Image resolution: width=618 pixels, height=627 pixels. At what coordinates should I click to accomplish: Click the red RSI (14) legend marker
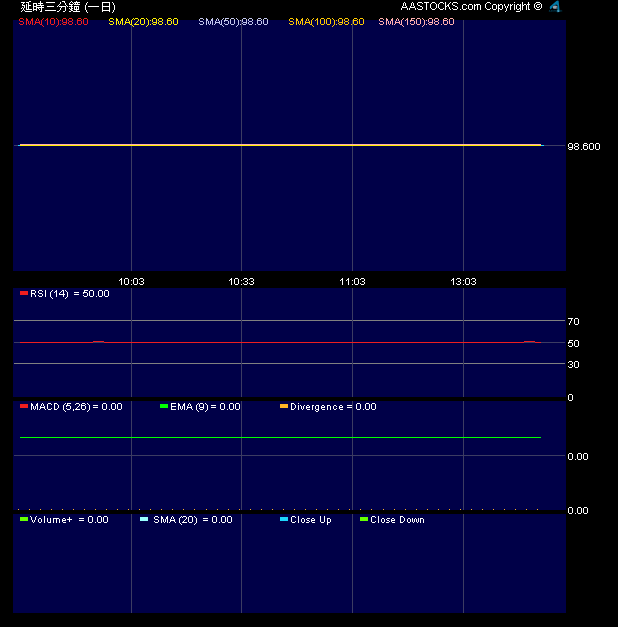tap(24, 294)
